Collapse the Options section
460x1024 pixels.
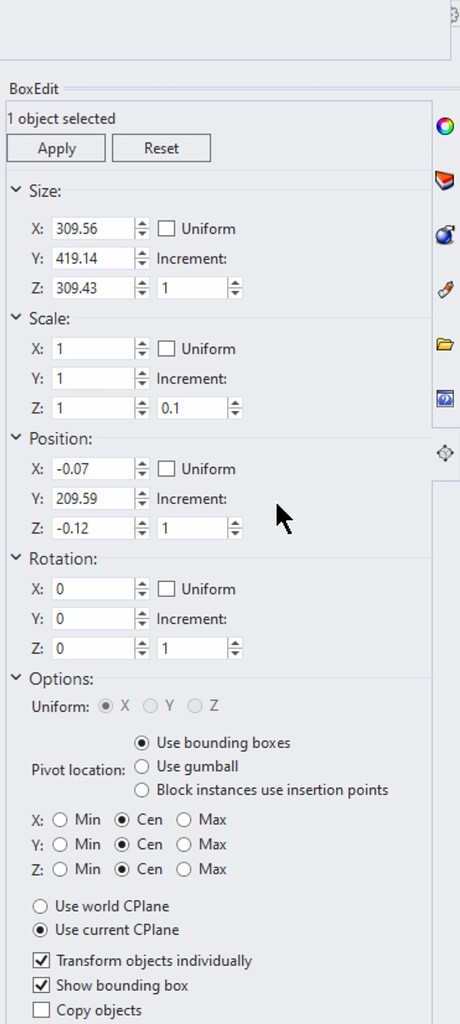coord(16,679)
